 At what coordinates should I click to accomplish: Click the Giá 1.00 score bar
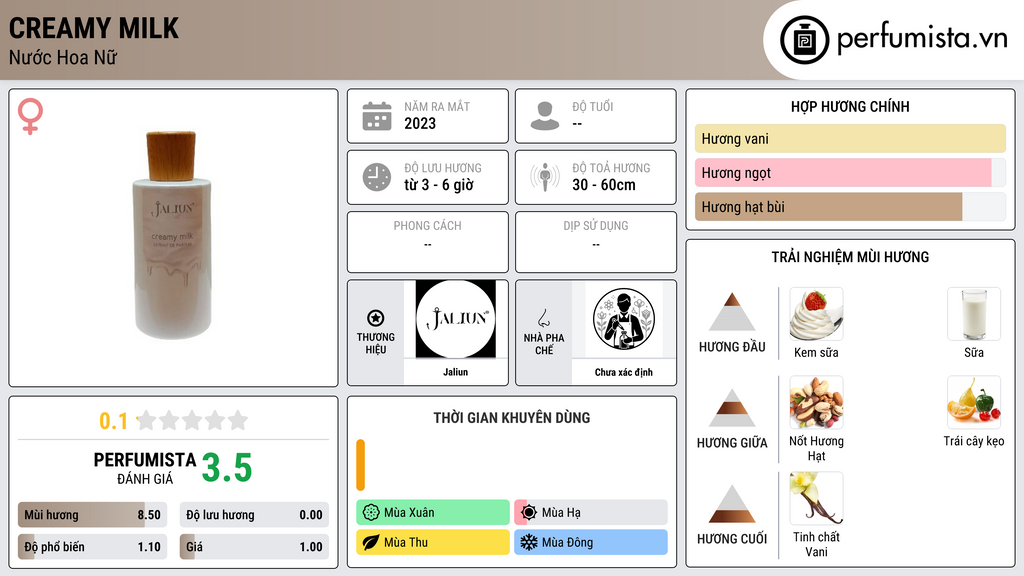pyautogui.click(x=254, y=547)
